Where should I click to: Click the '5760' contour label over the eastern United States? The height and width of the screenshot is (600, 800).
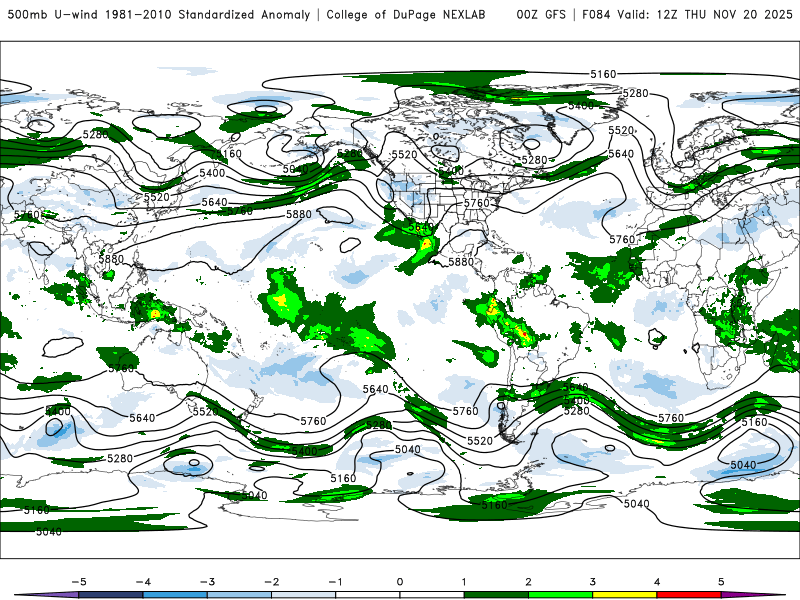tap(477, 203)
